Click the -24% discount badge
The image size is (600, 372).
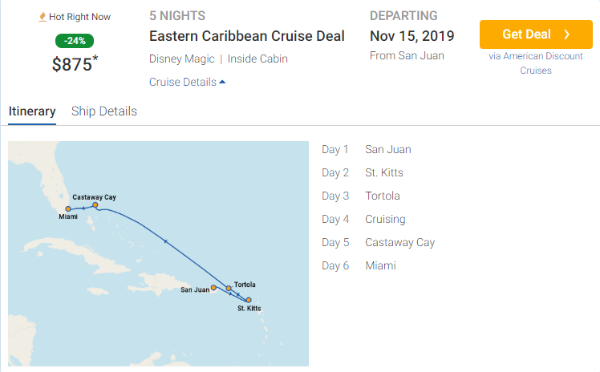coord(75,41)
